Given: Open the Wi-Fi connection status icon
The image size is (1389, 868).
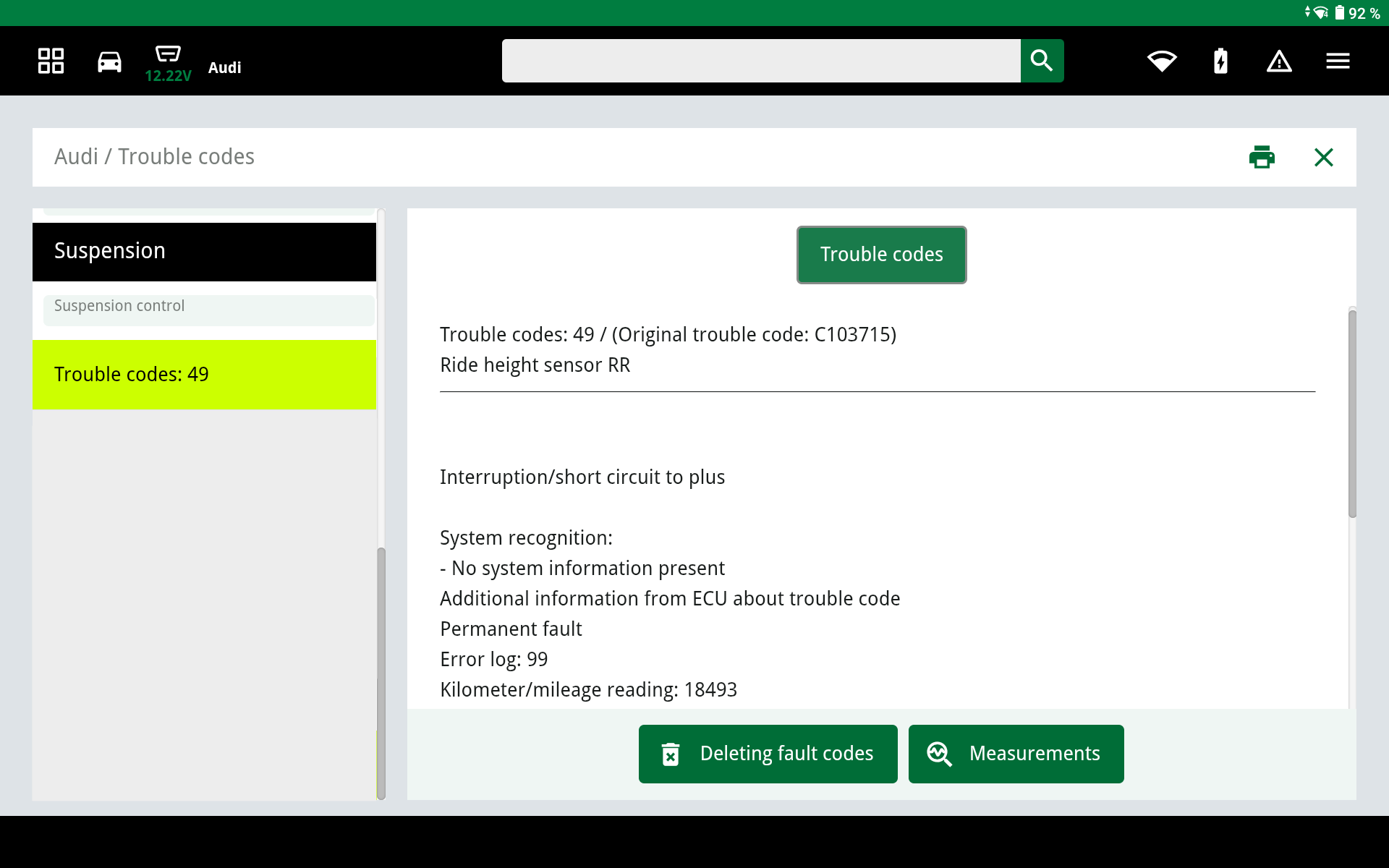Looking at the screenshot, I should (1162, 61).
